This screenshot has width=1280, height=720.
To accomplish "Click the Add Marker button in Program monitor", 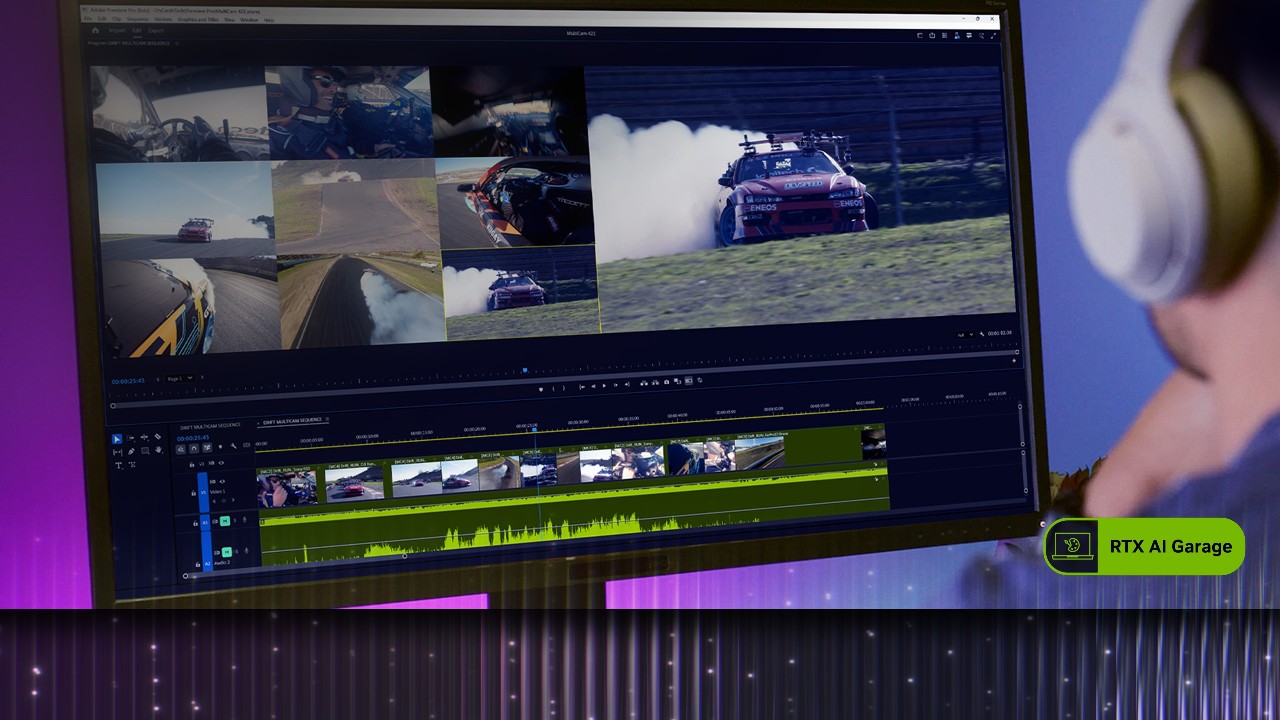I will 541,389.
